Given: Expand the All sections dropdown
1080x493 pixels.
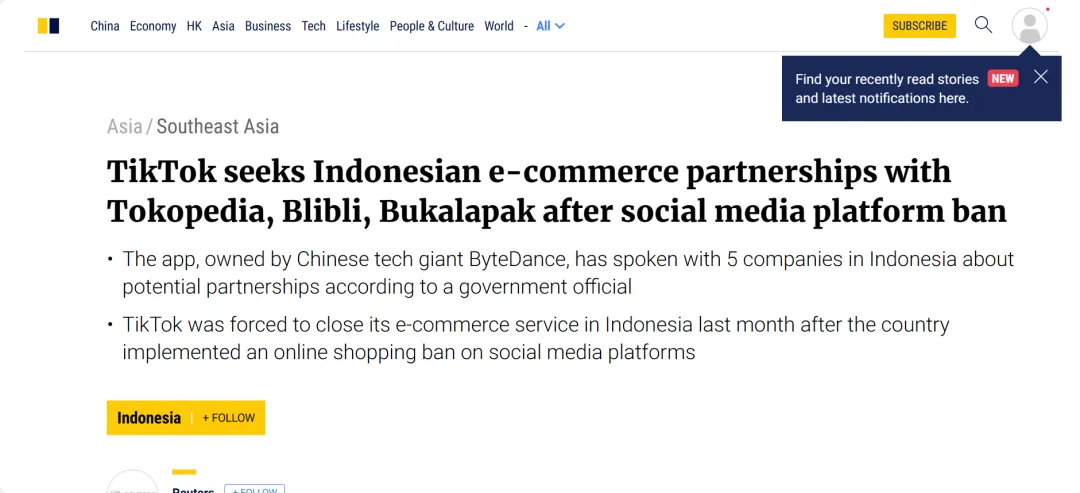Looking at the screenshot, I should pos(550,26).
